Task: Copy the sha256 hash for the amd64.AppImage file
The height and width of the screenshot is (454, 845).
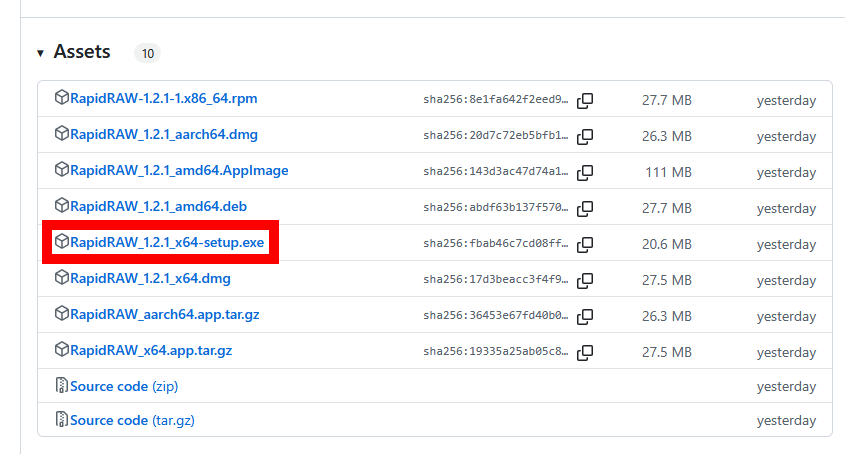Action: pos(585,173)
